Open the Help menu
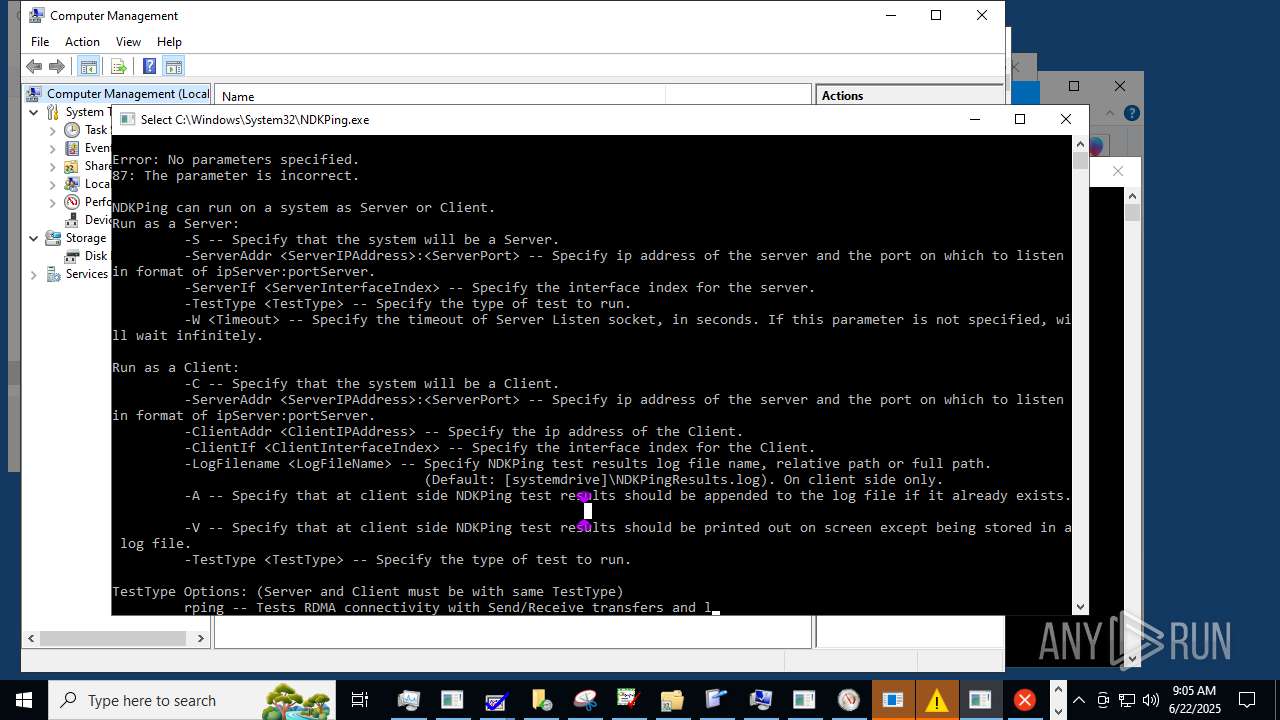This screenshot has height=720, width=1280. [169, 42]
